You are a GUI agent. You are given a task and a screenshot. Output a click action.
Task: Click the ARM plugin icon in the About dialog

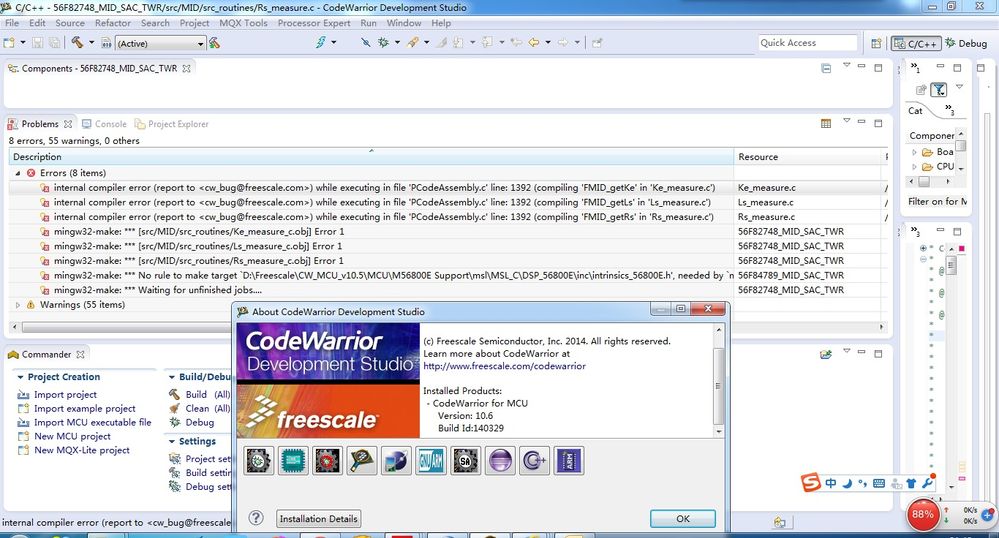[x=568, y=460]
